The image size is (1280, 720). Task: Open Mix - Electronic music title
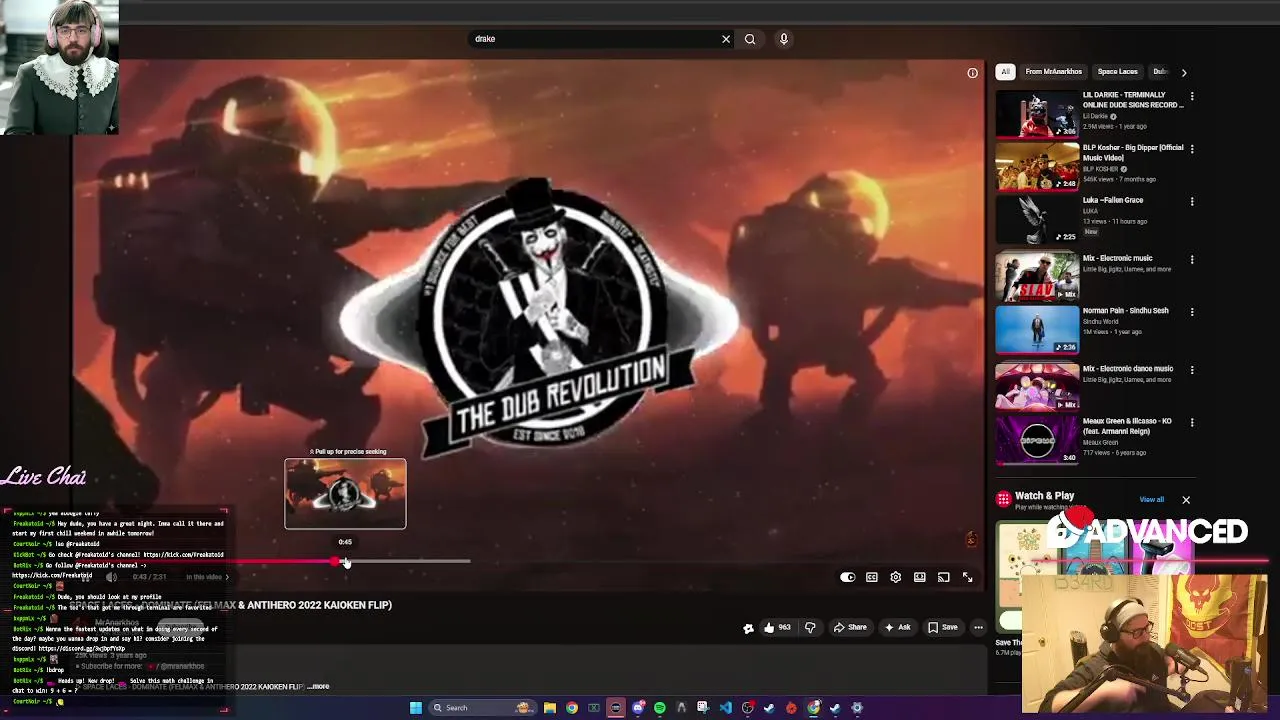coord(1117,258)
